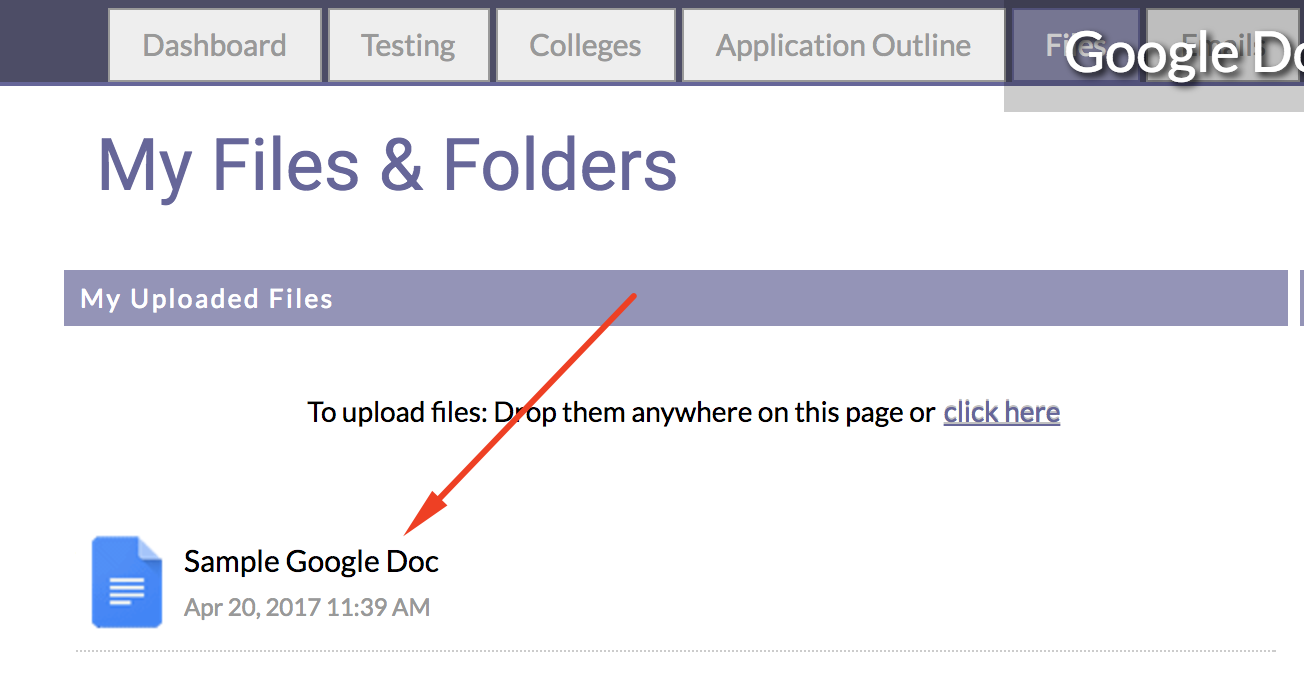The width and height of the screenshot is (1304, 674).
Task: Click the active Files tab
Action: coord(1075,45)
